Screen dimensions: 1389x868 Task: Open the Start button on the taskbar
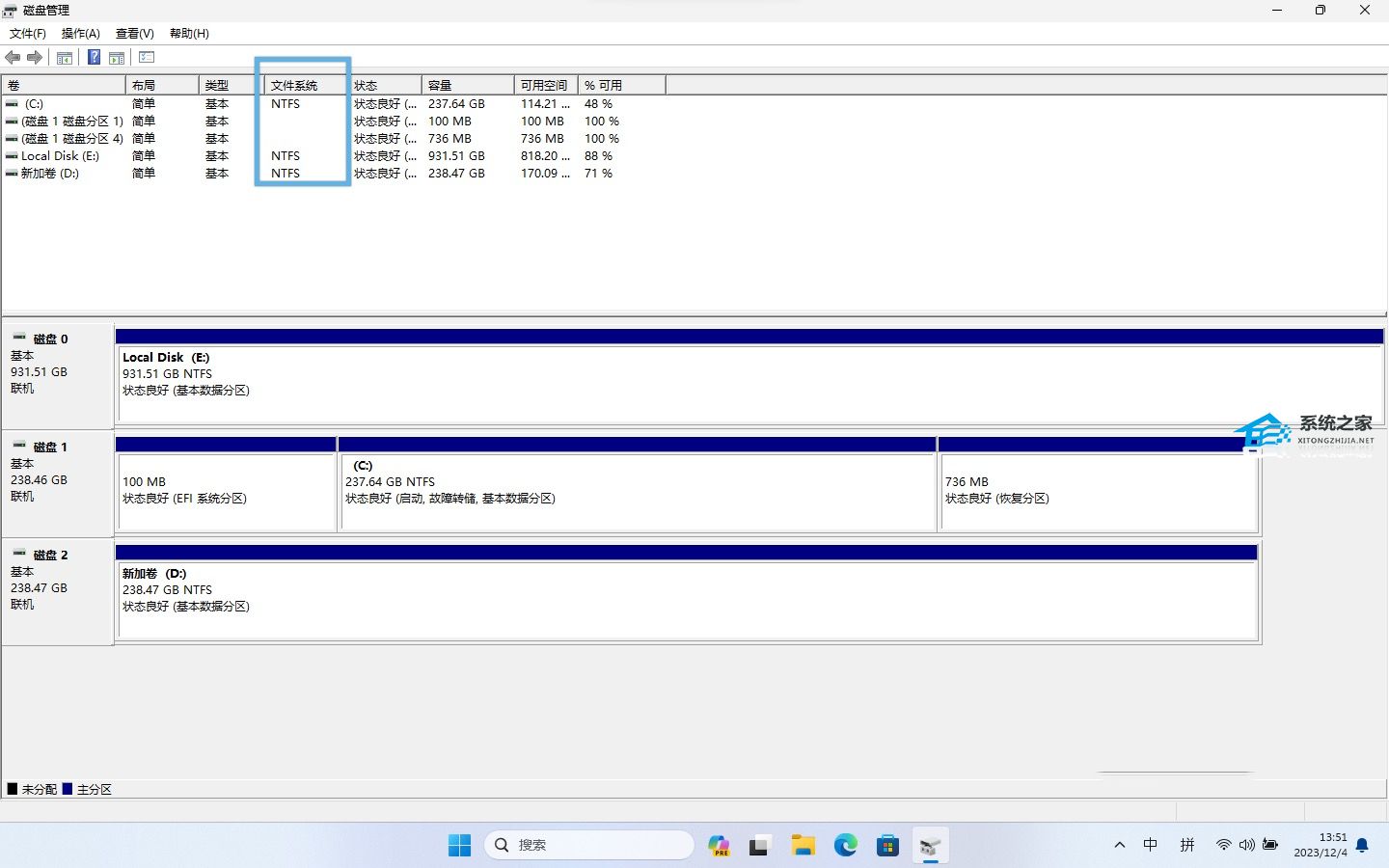pyautogui.click(x=460, y=845)
